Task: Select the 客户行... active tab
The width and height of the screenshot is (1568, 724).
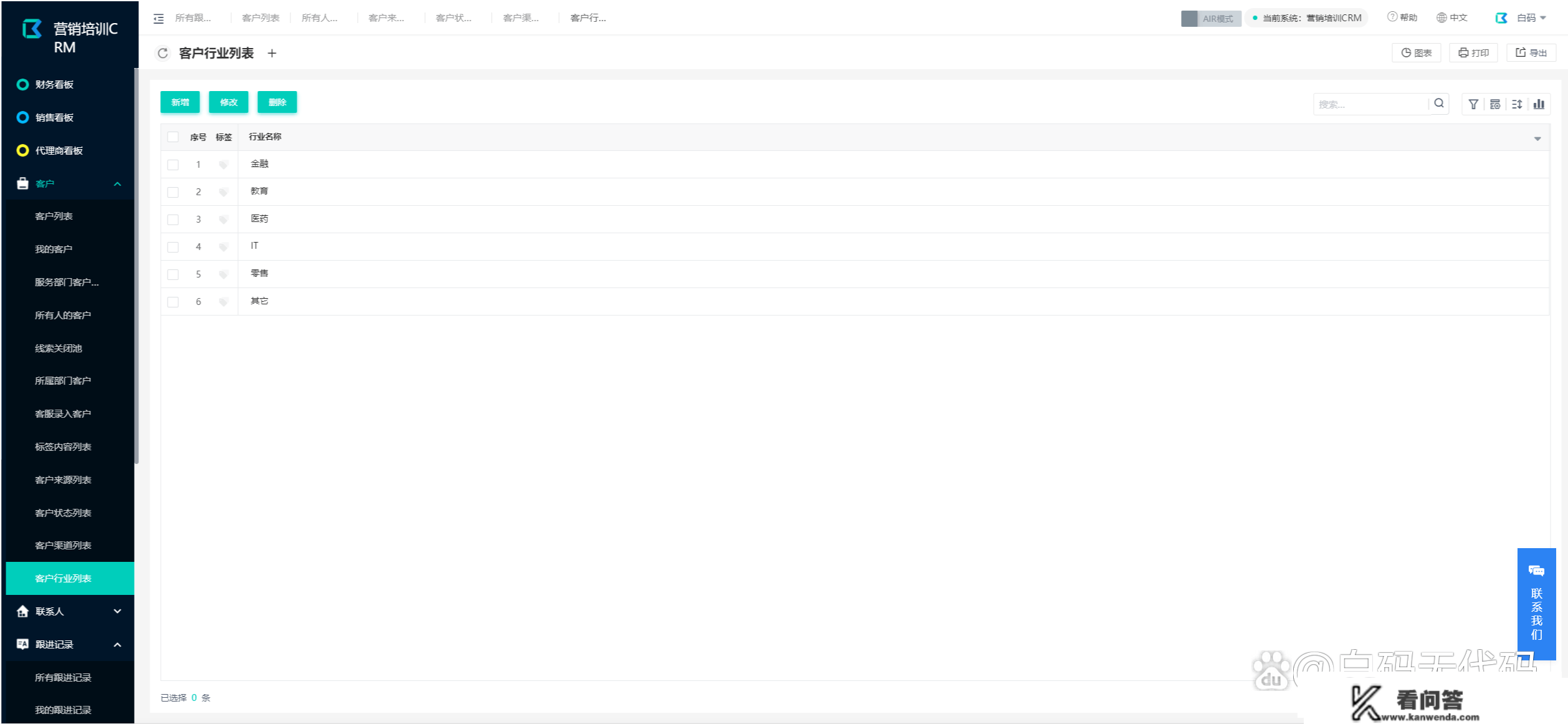Action: click(588, 17)
